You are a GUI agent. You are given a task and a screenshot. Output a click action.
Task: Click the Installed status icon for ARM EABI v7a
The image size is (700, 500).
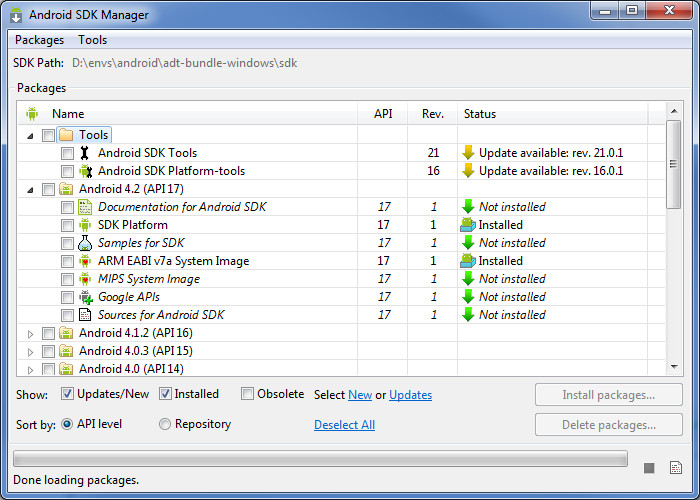(468, 261)
